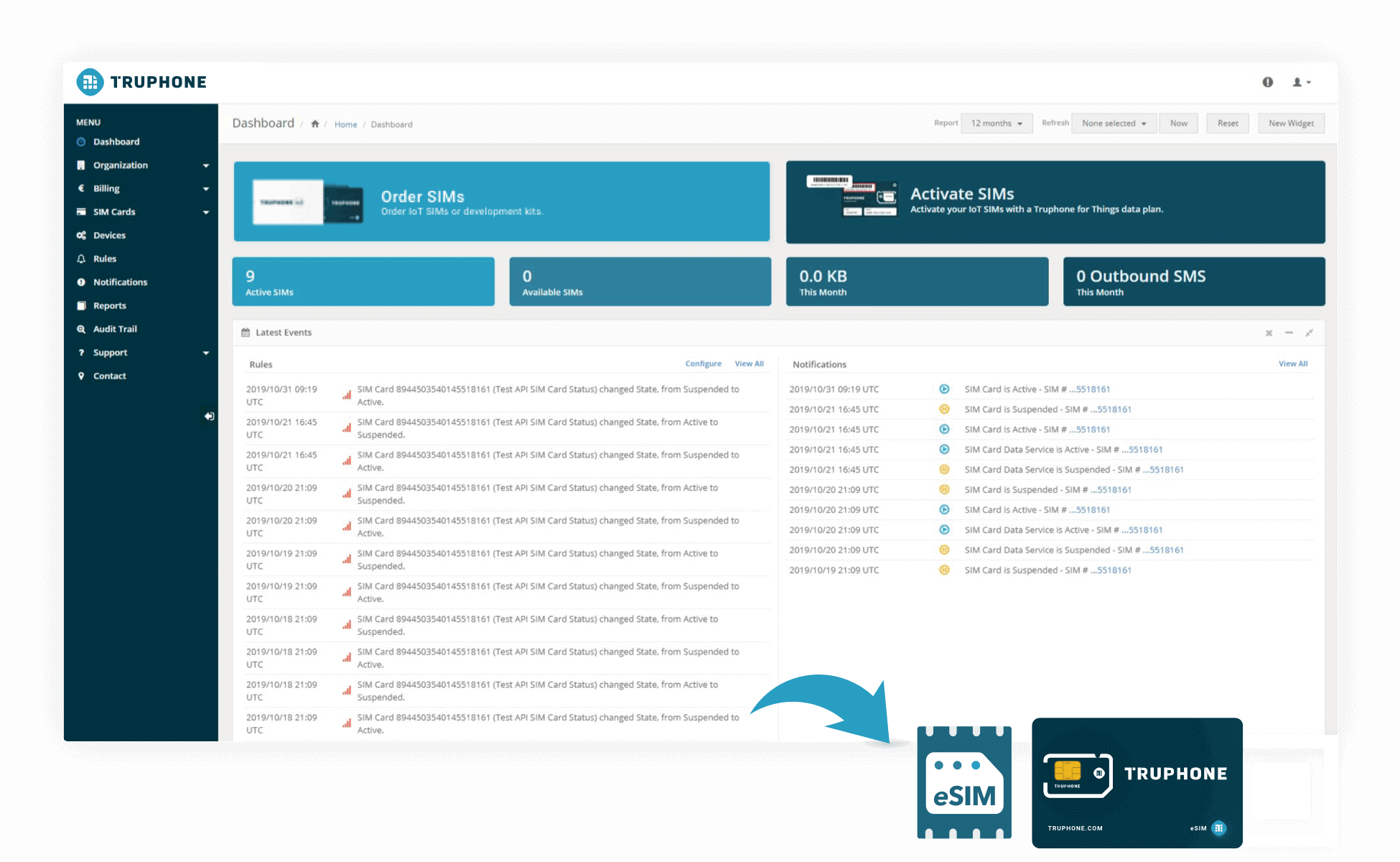Click the Billing euro icon
Viewport: 1400px width, 862px height.
click(81, 188)
